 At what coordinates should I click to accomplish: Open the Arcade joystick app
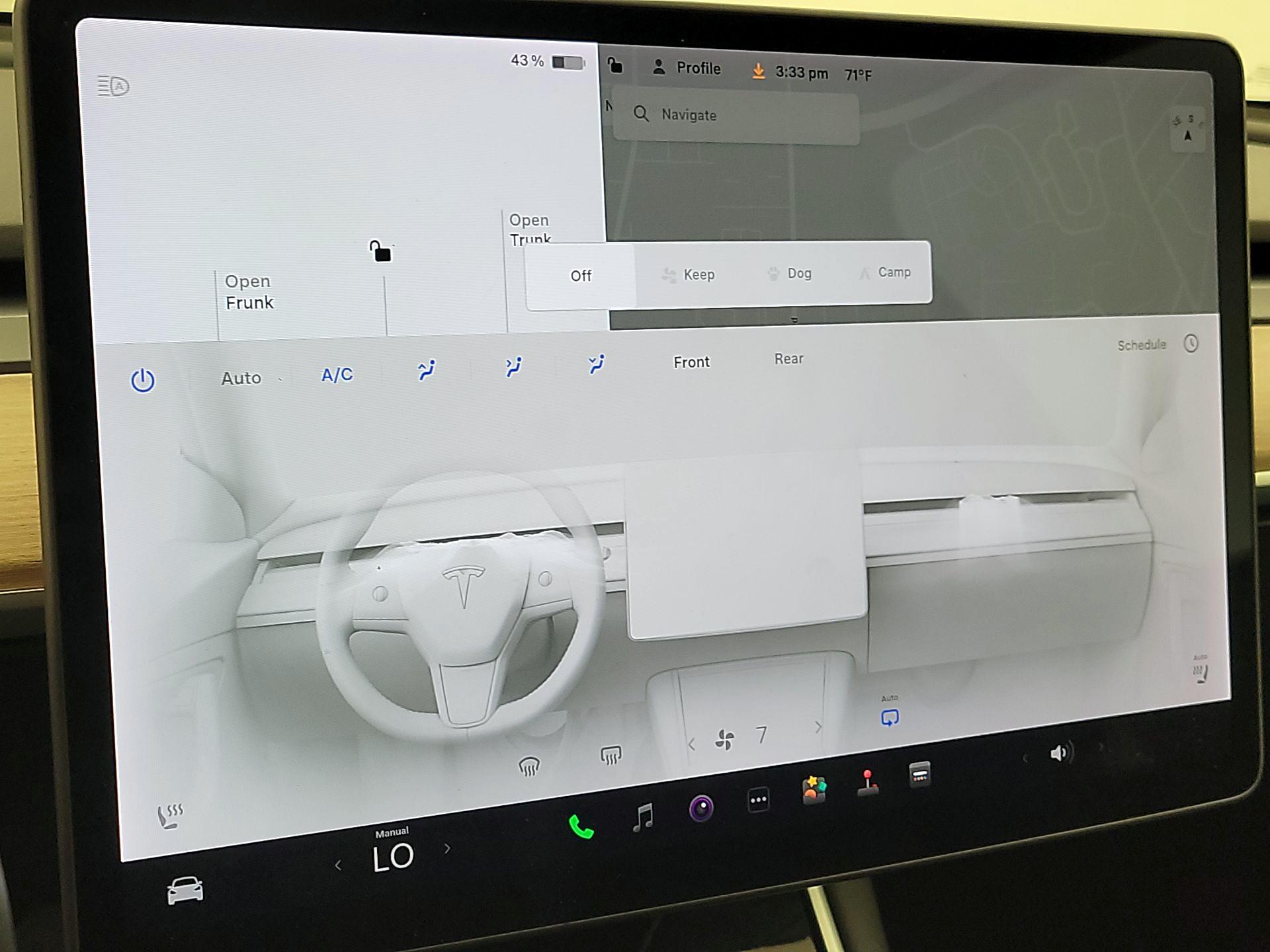point(868,783)
